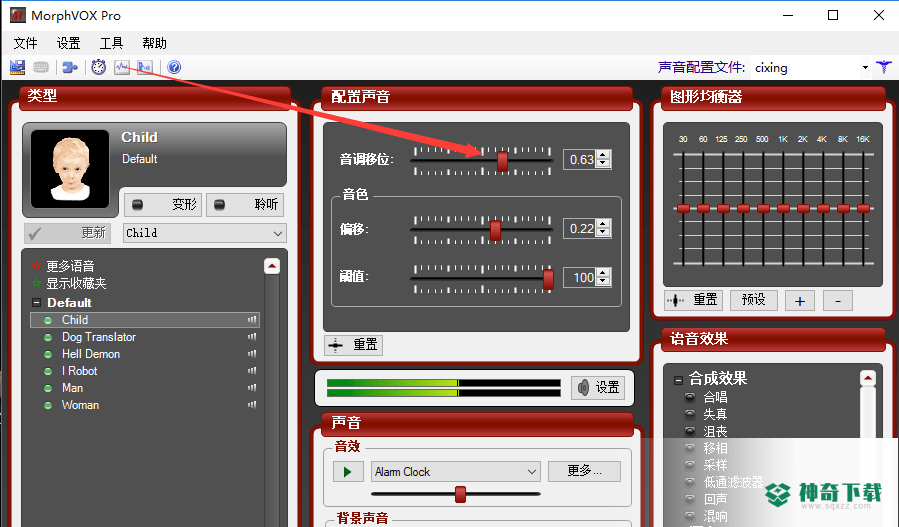The height and width of the screenshot is (527, 899).
Task: Click the checkmark on the 更新 button
Action: point(35,233)
